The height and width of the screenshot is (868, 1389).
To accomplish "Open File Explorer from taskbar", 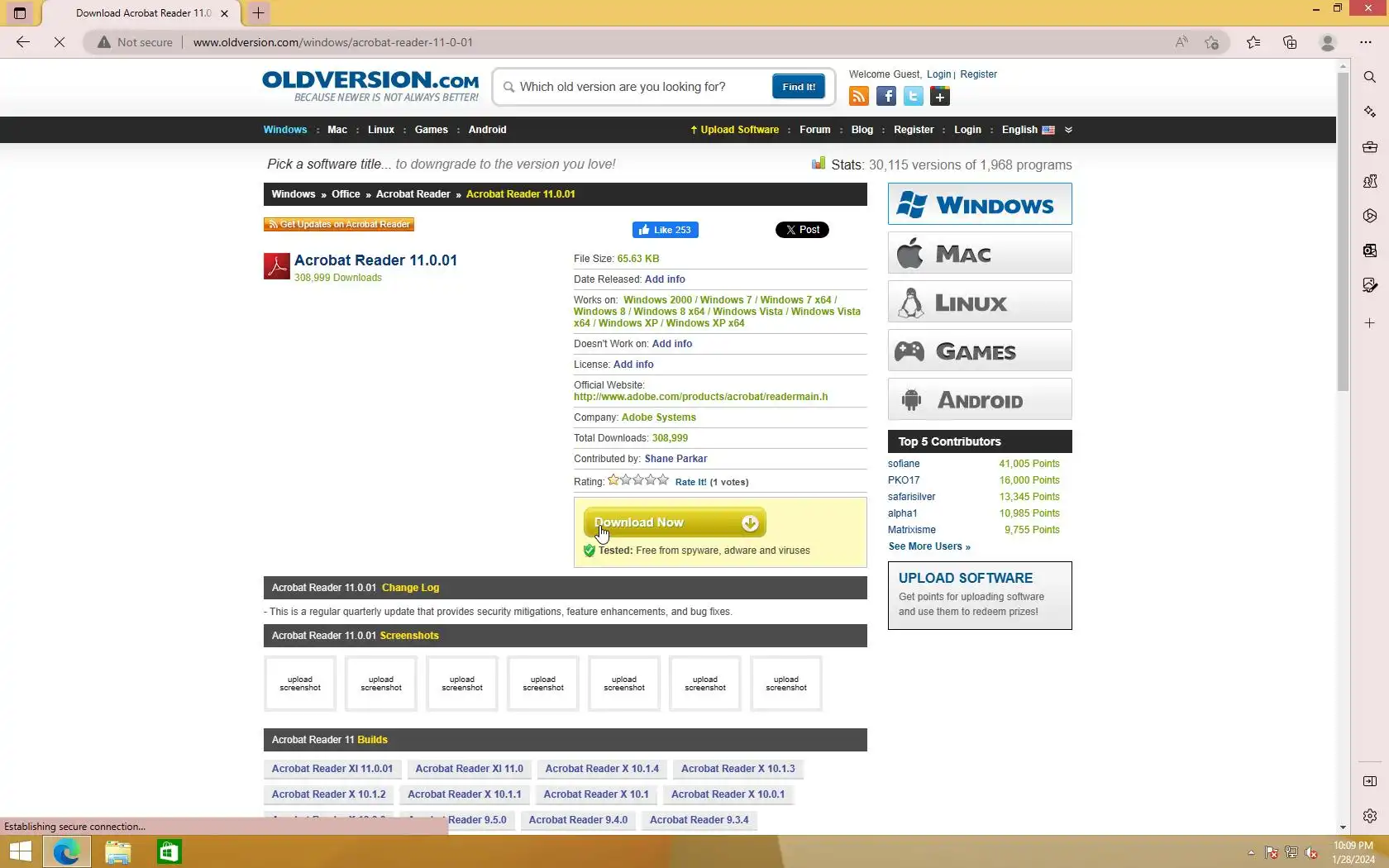I will click(x=118, y=852).
